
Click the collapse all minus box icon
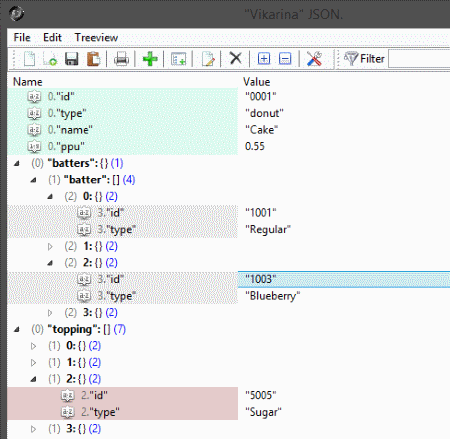(x=285, y=59)
